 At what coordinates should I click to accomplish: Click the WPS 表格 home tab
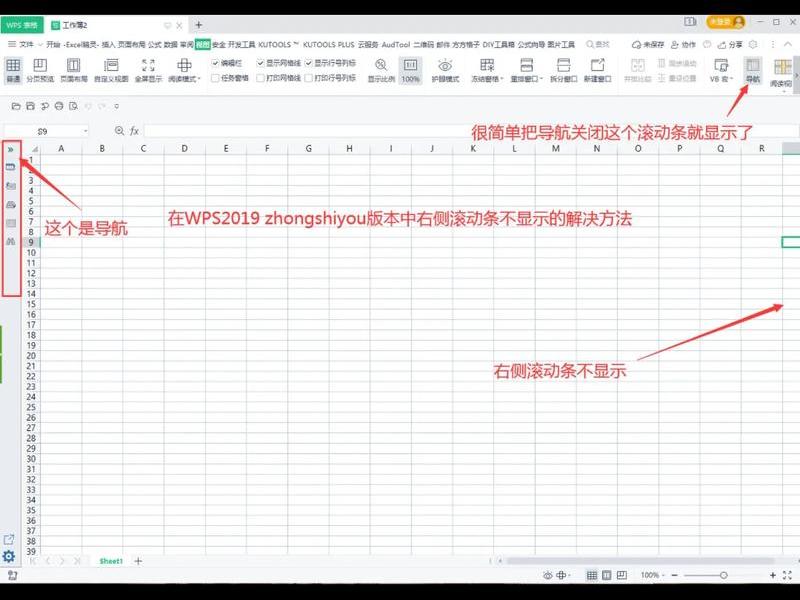(22, 24)
